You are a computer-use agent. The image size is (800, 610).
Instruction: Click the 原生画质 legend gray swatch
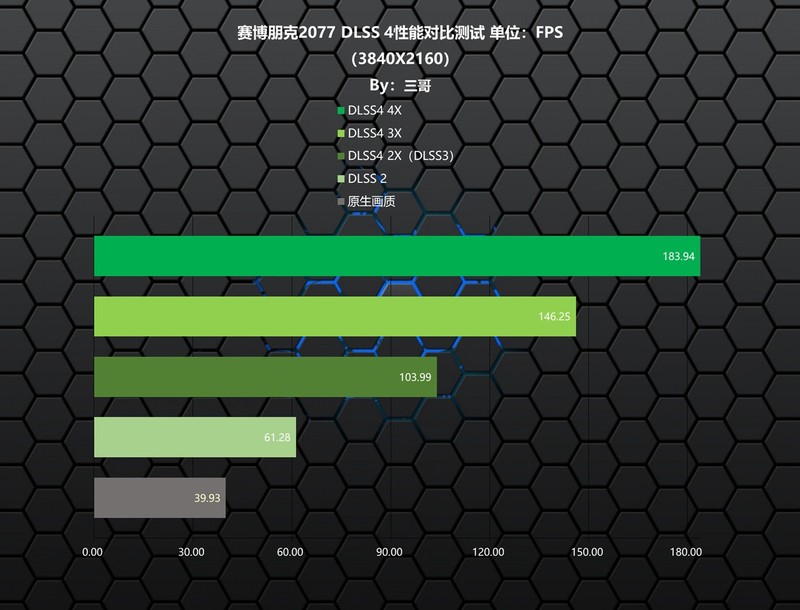[x=341, y=202]
